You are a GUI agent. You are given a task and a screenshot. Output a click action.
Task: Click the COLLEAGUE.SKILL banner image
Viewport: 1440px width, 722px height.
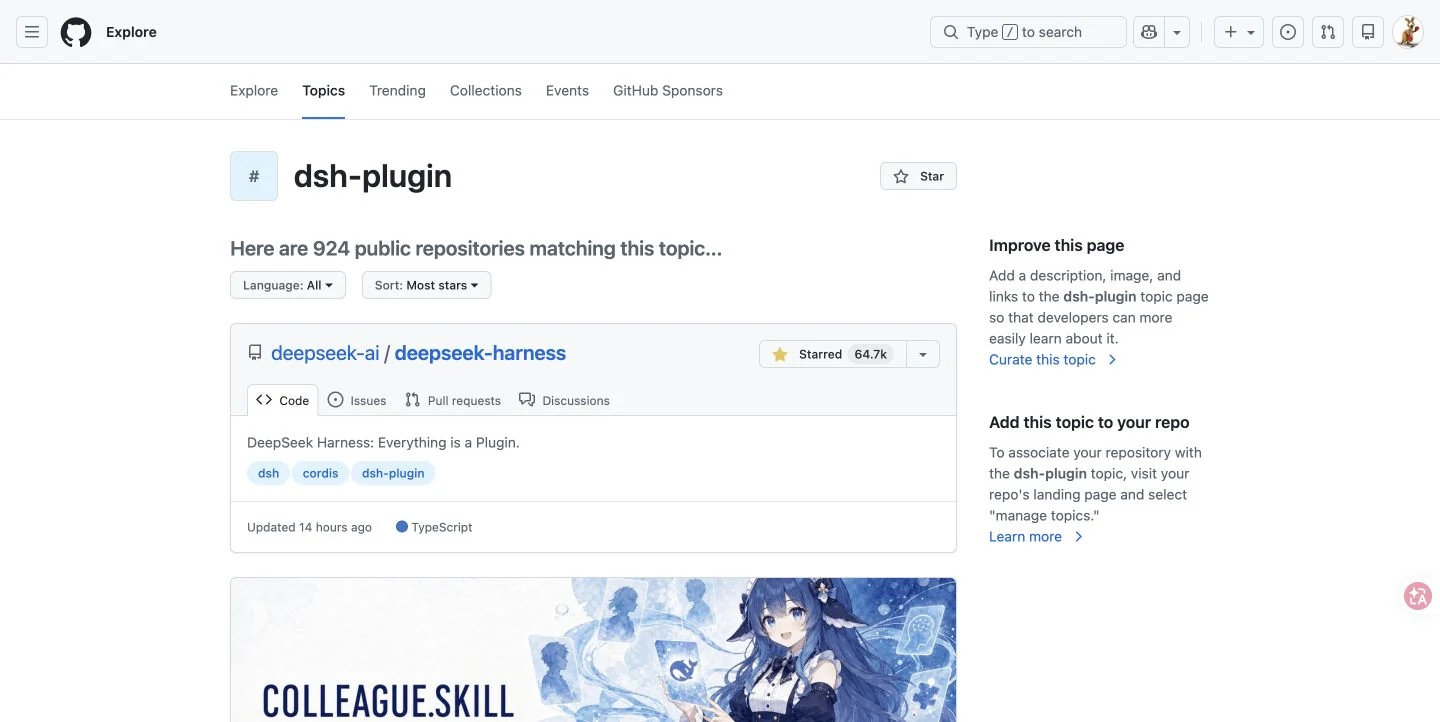[593, 650]
